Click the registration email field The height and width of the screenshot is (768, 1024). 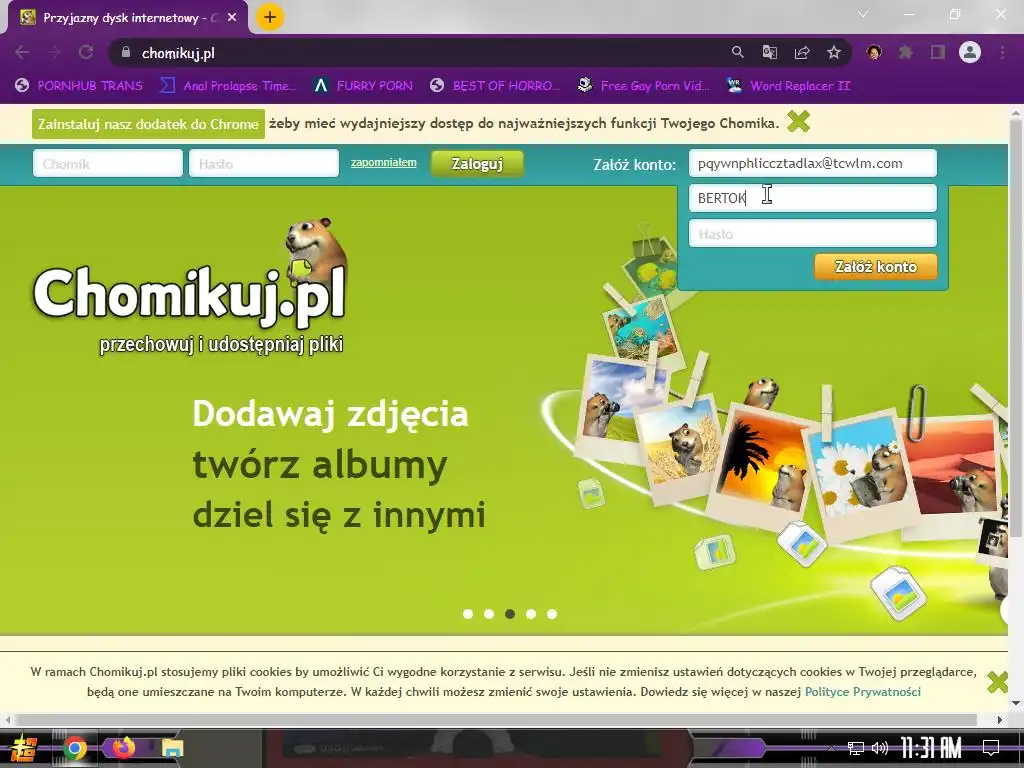click(812, 163)
